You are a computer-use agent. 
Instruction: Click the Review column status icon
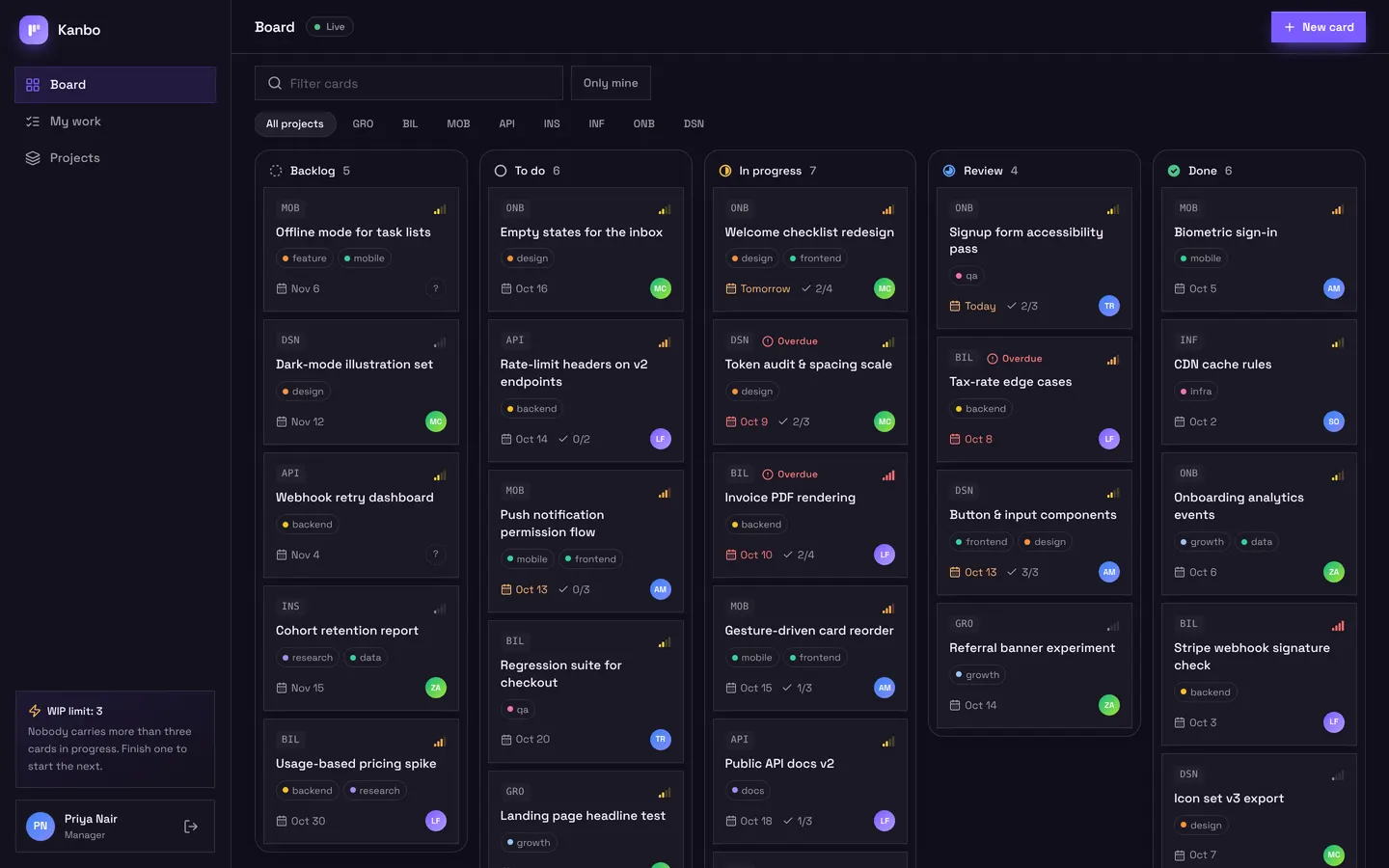[949, 171]
